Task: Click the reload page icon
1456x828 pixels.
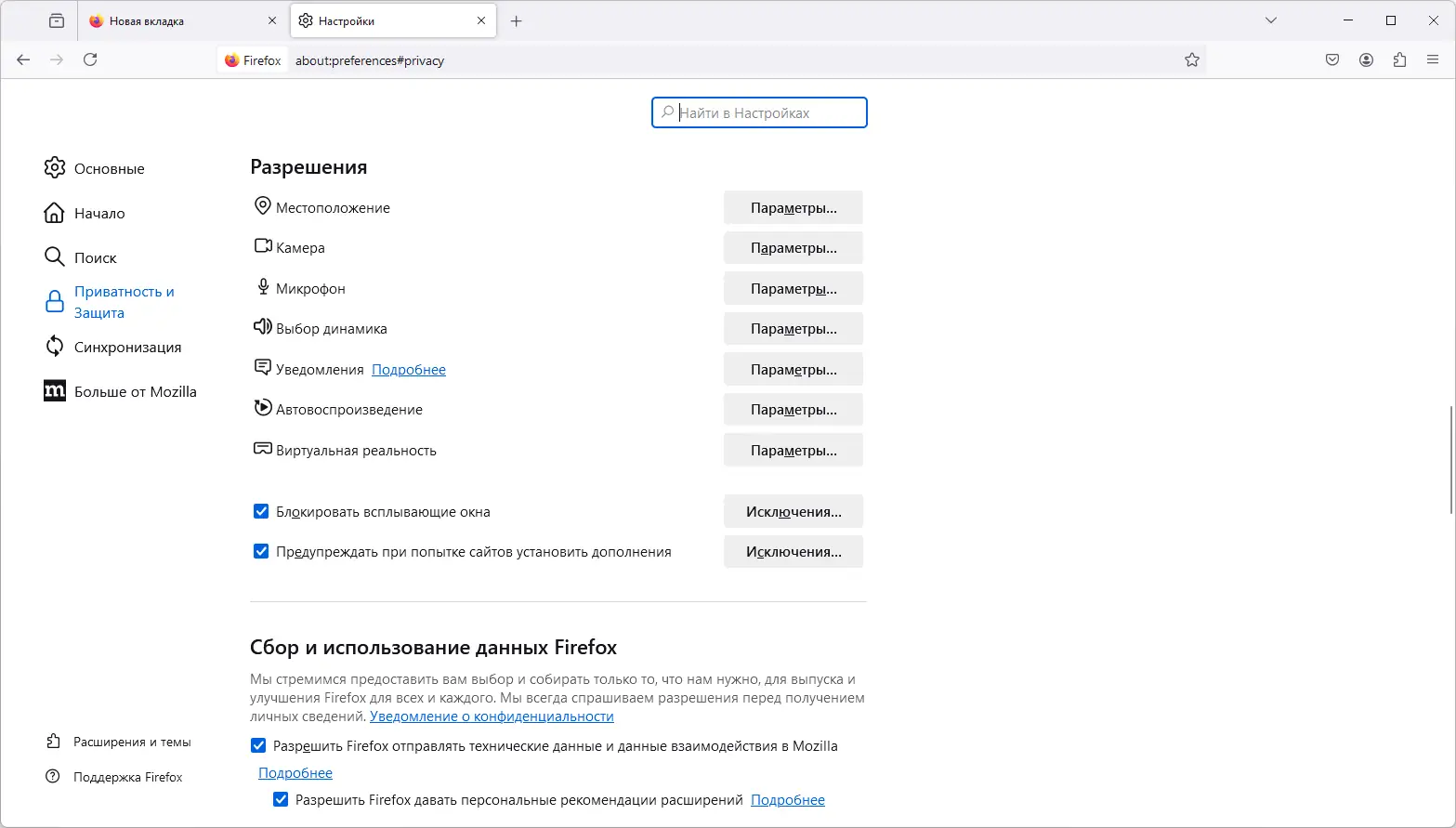Action: point(90,59)
